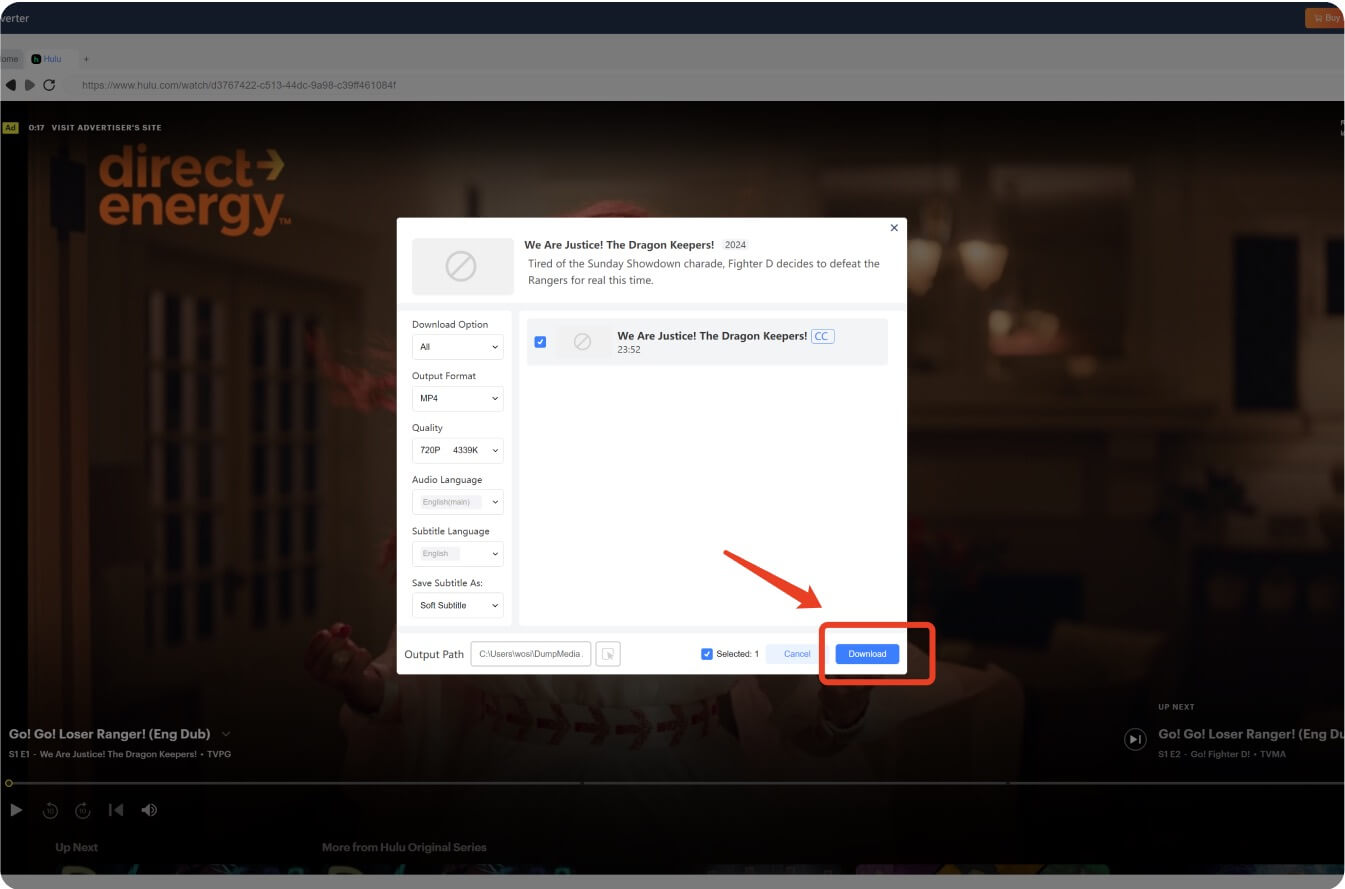Close the download dialog with the X

[x=894, y=228]
